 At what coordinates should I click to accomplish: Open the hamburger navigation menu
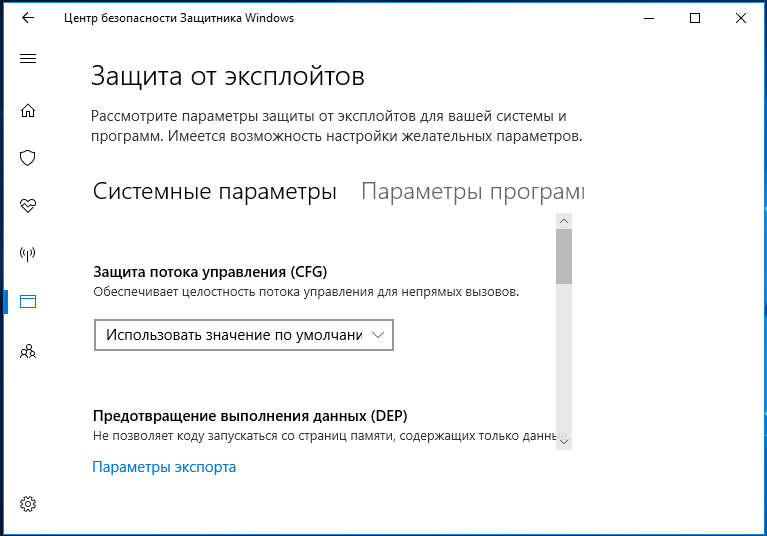pyautogui.click(x=28, y=59)
